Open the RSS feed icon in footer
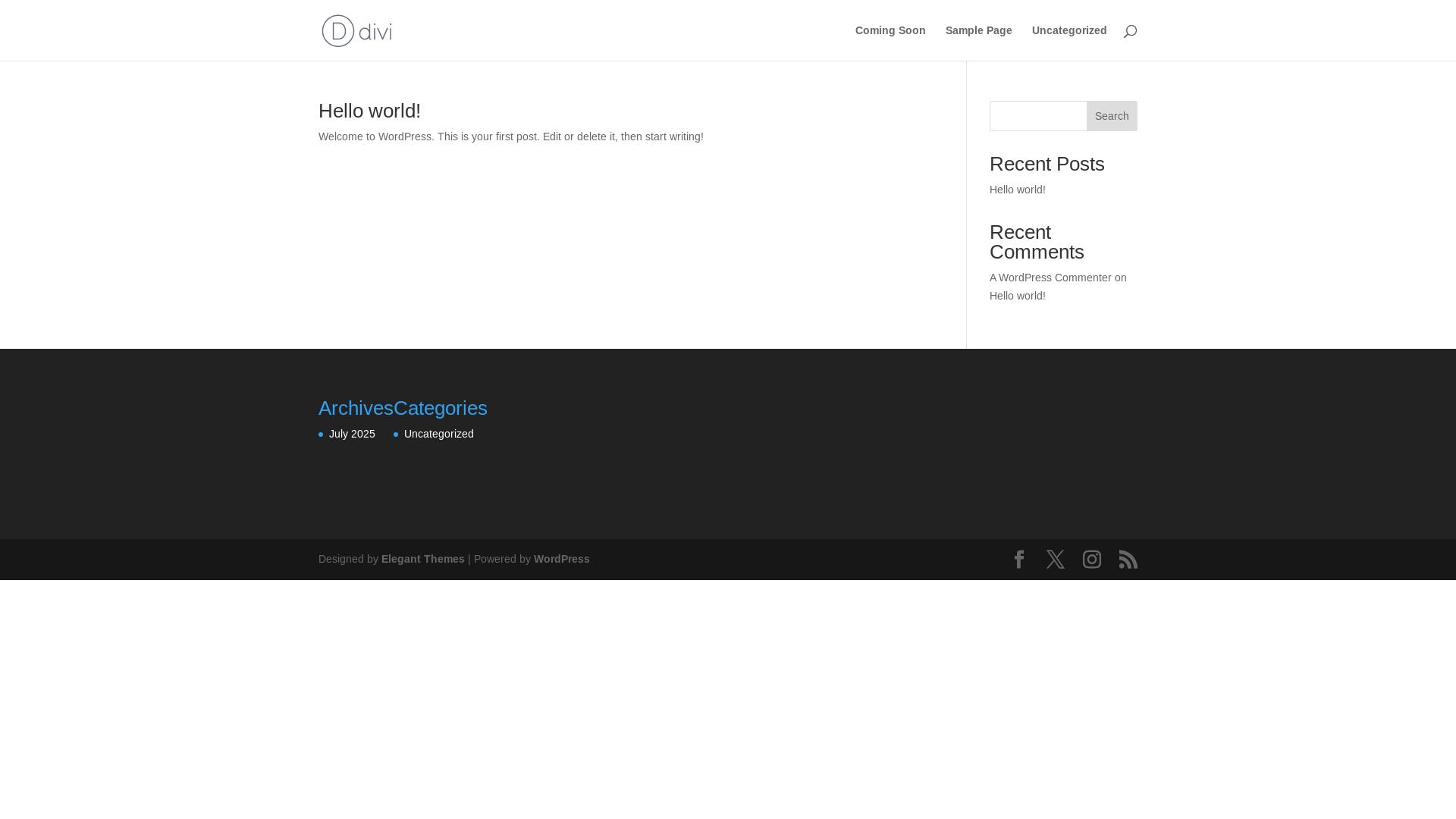 pyautogui.click(x=1128, y=560)
